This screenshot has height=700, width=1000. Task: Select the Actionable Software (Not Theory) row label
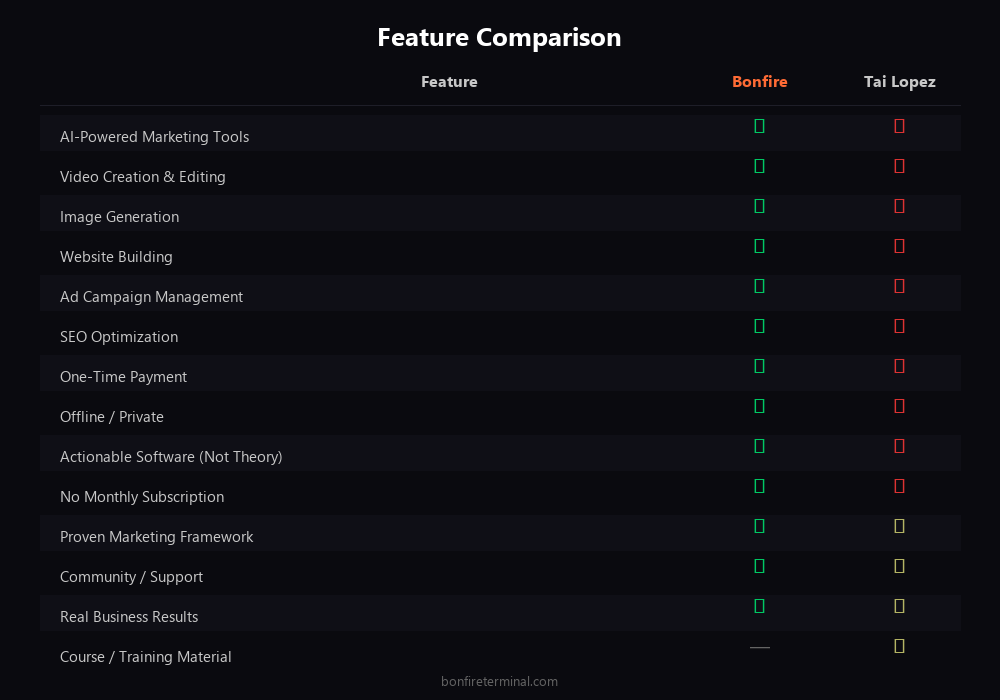(x=171, y=457)
